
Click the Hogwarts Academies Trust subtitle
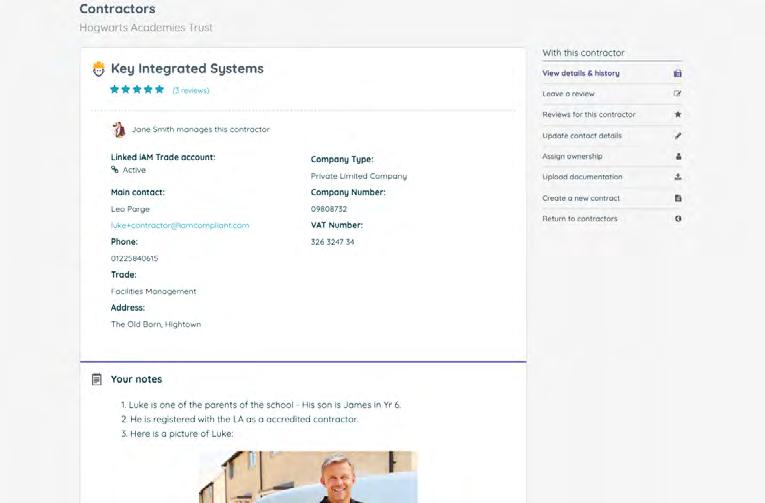tap(146, 28)
